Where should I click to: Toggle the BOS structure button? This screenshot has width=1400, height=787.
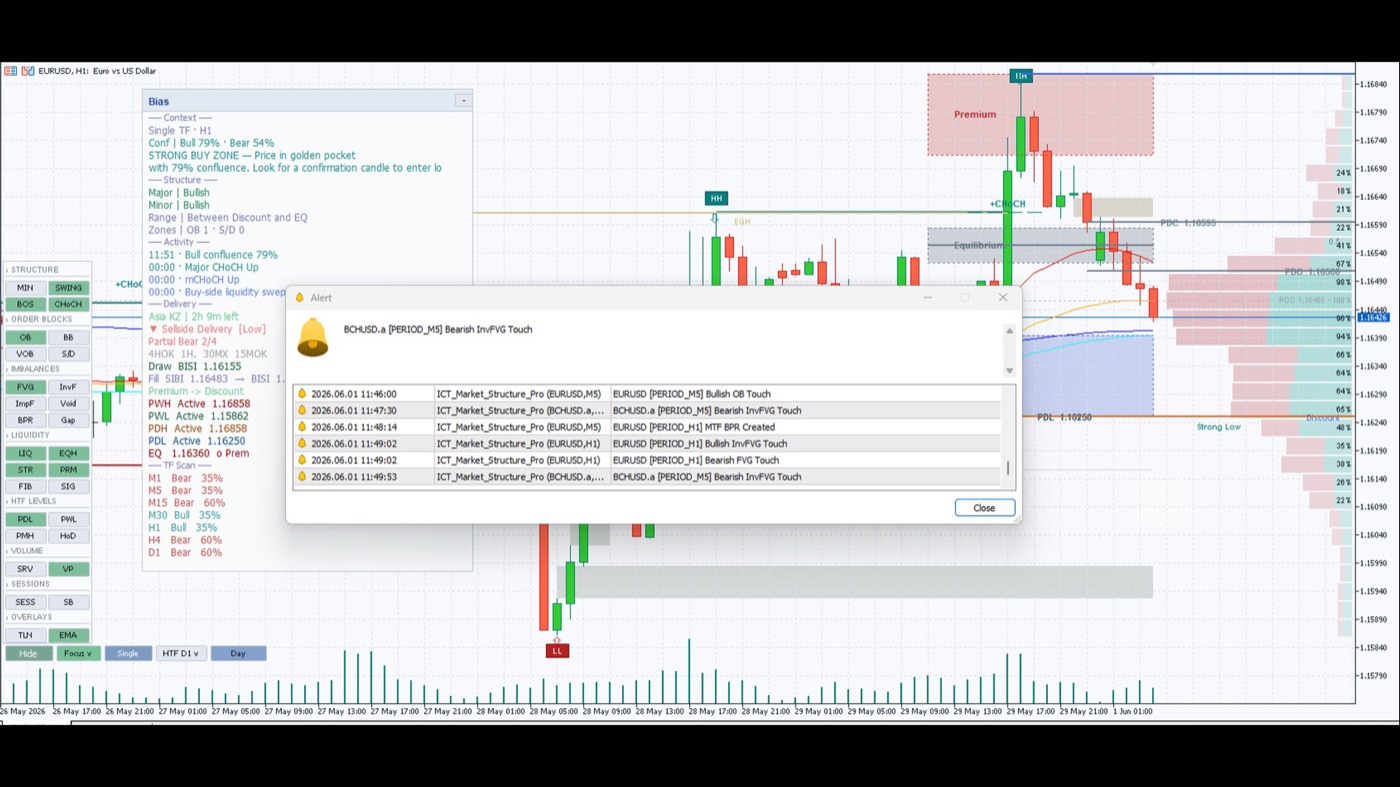click(25, 304)
